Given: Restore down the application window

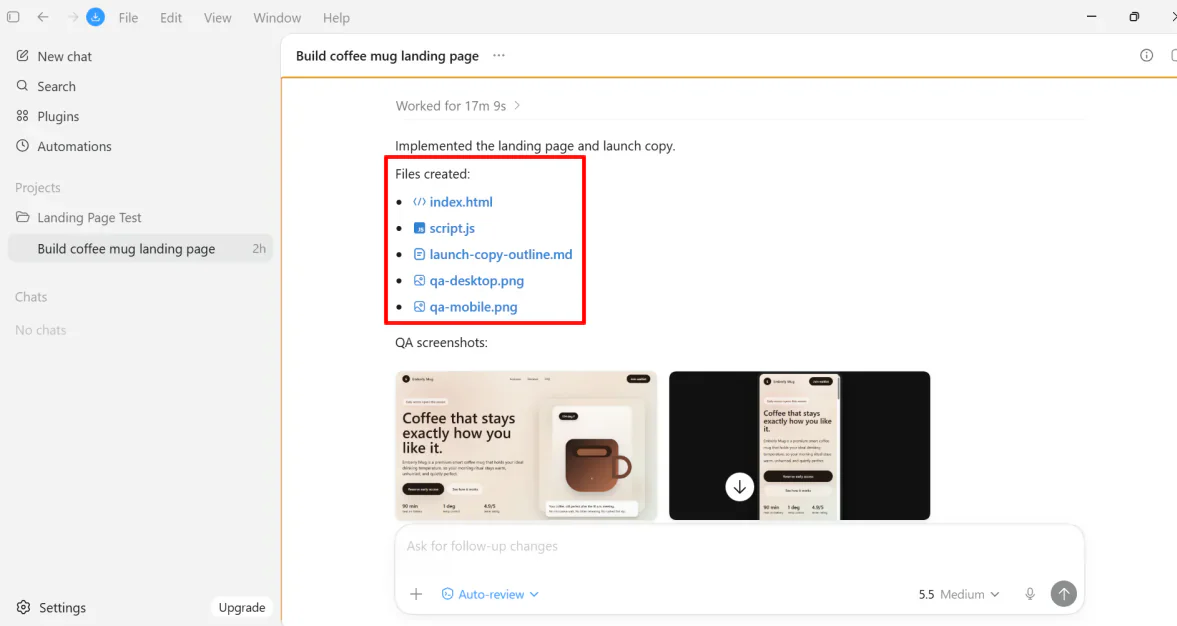Looking at the screenshot, I should tap(1133, 17).
